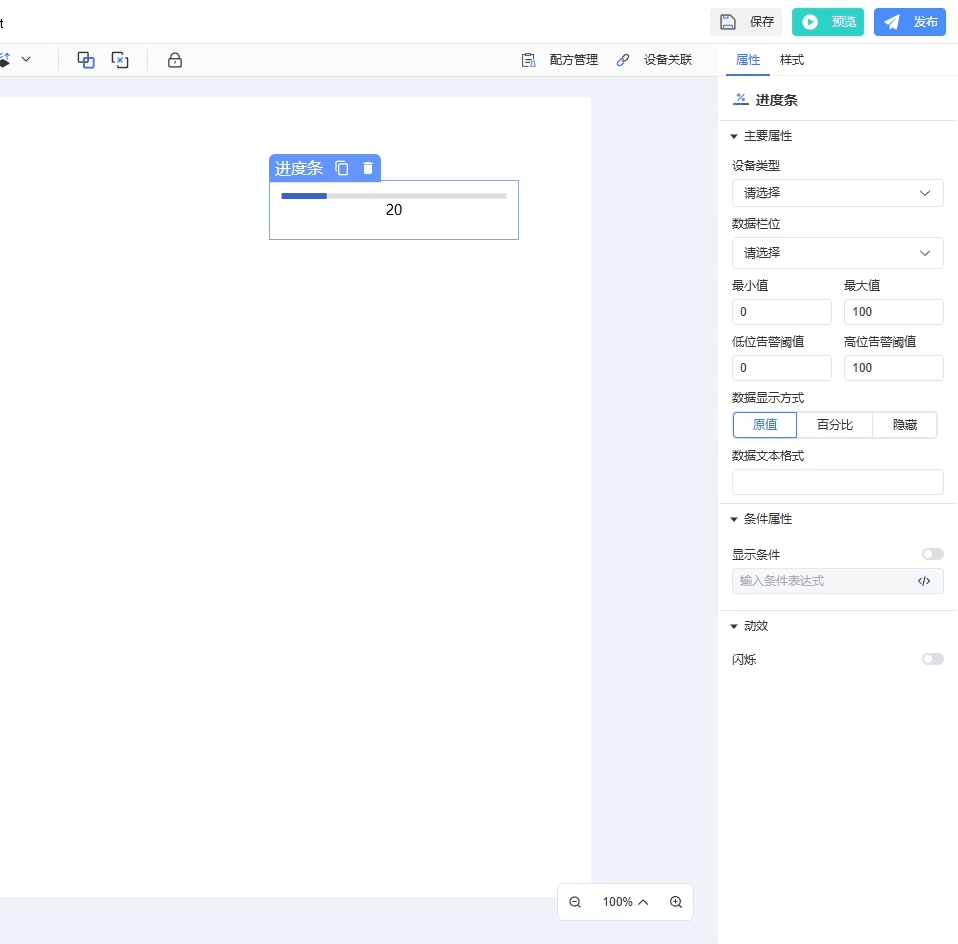Click the 预览 preview button
The width and height of the screenshot is (958, 944).
click(x=828, y=22)
